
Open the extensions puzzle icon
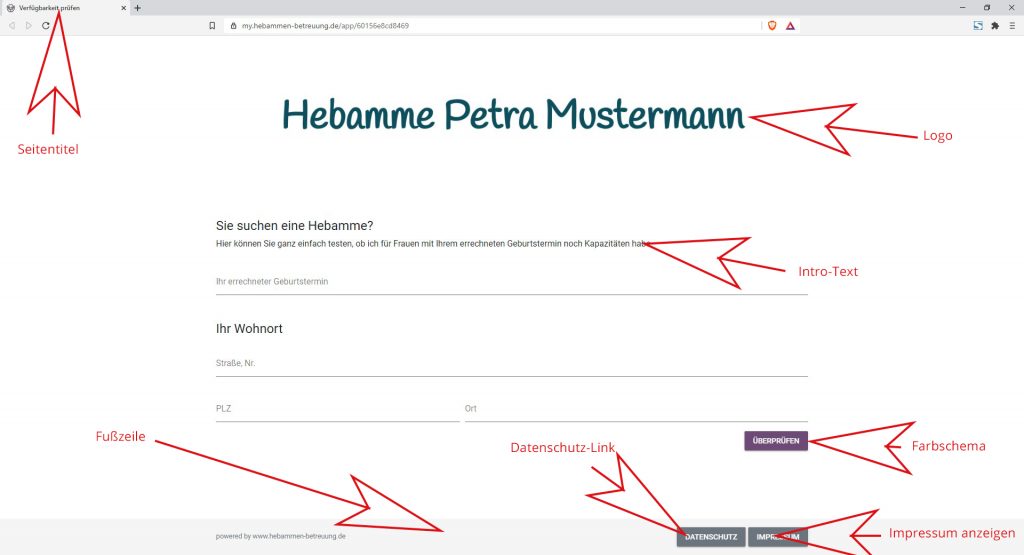click(x=995, y=26)
